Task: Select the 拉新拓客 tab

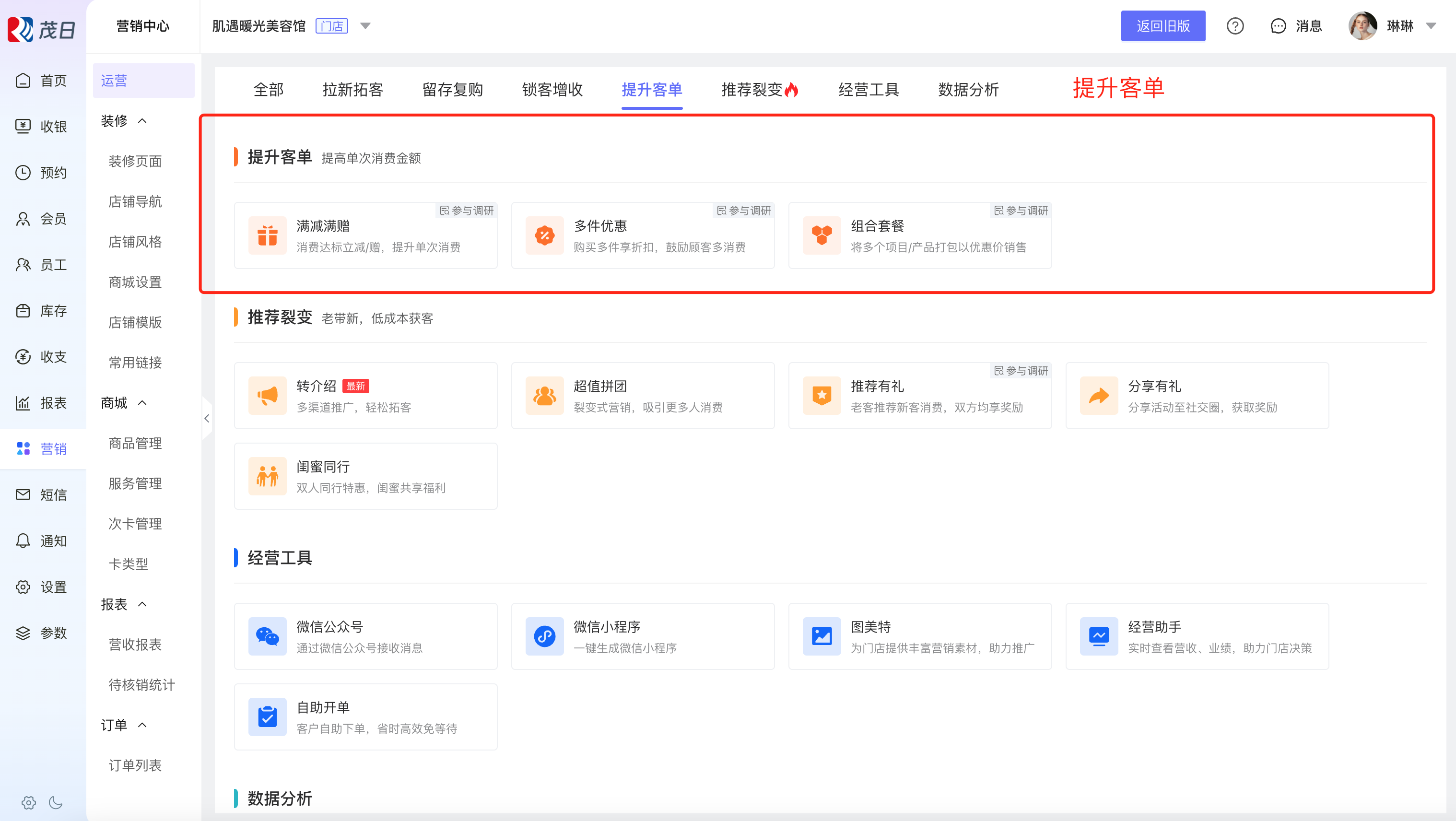Action: click(x=352, y=89)
